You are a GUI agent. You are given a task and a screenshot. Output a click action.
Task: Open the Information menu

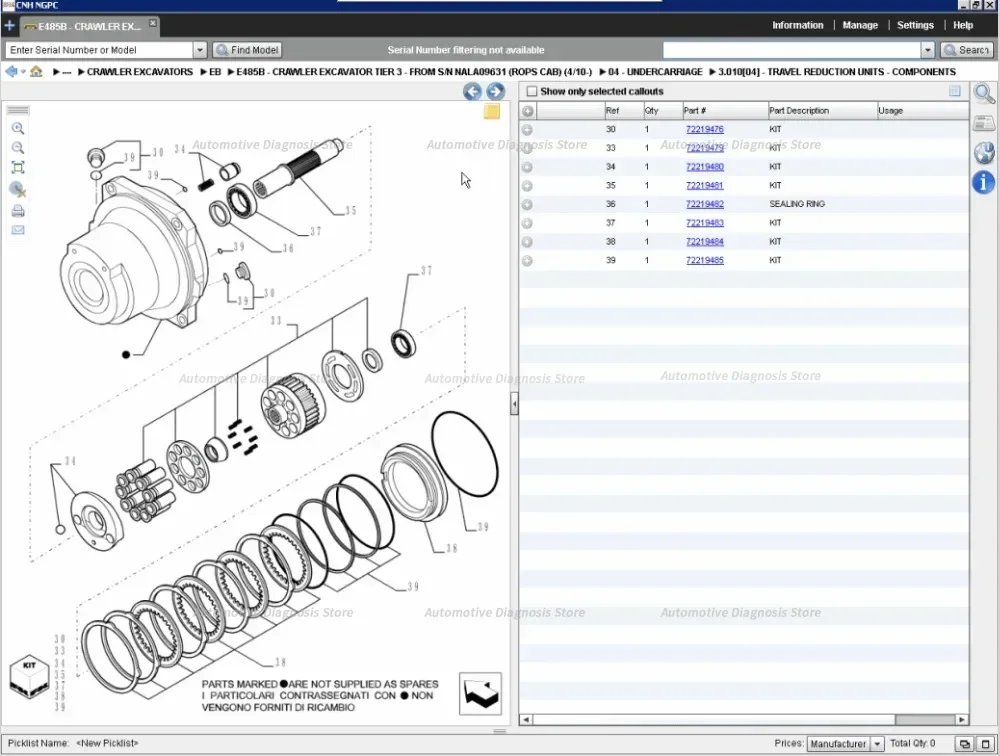[x=797, y=26]
